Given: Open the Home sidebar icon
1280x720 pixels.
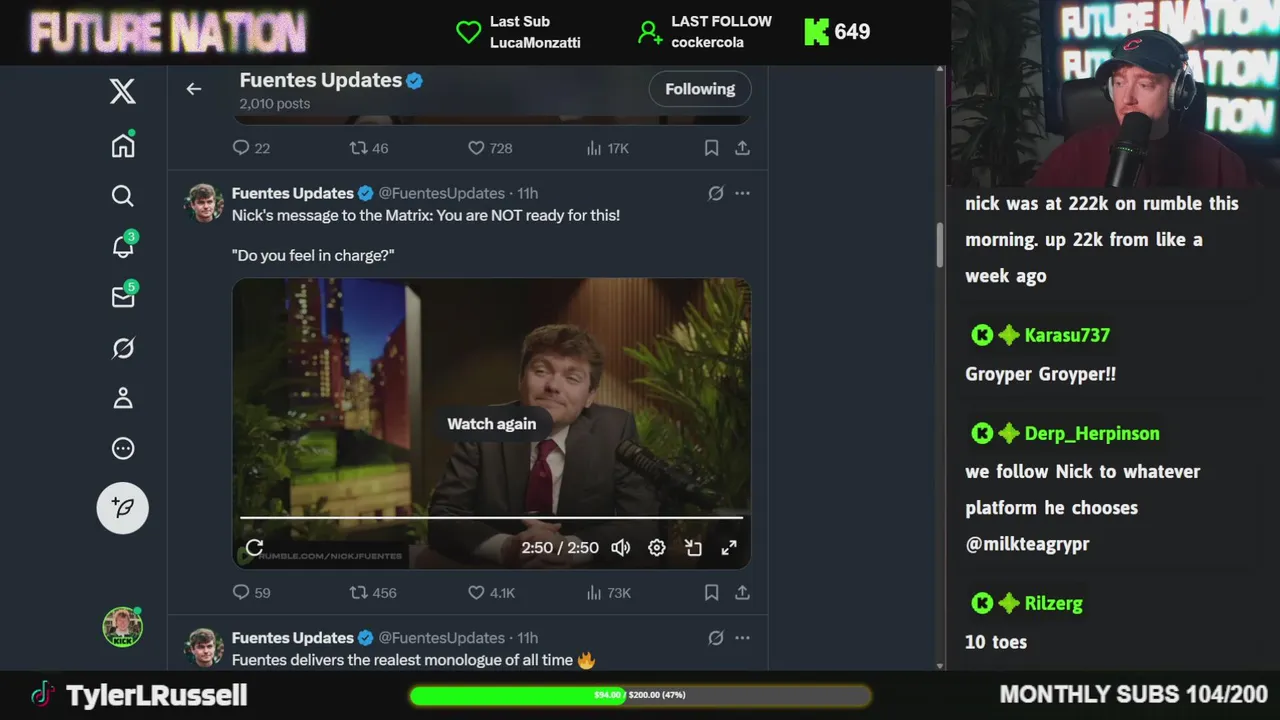Looking at the screenshot, I should (x=123, y=145).
